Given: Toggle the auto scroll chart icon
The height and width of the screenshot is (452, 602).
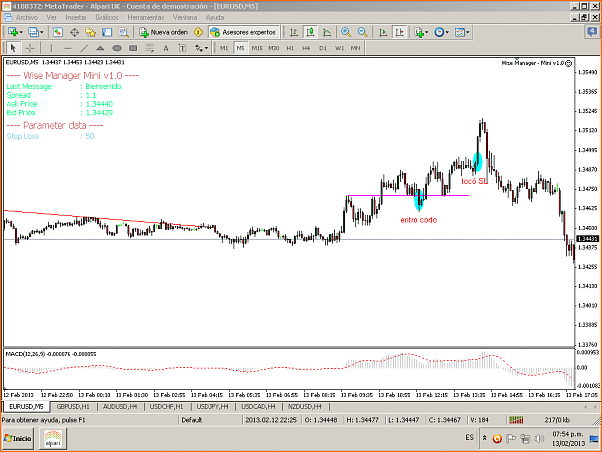Looking at the screenshot, I should click(x=383, y=32).
